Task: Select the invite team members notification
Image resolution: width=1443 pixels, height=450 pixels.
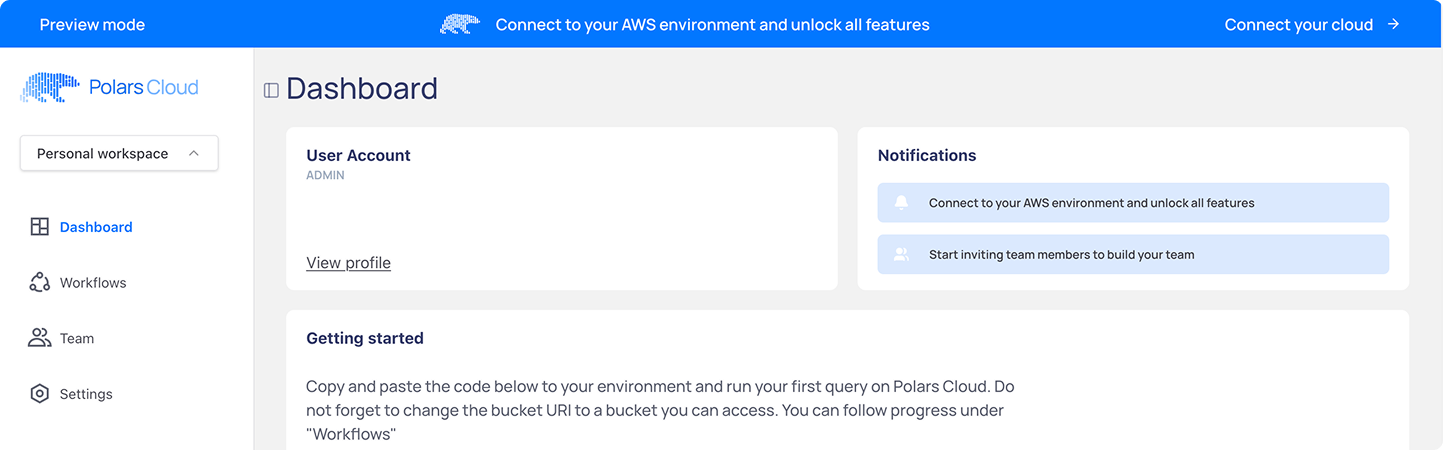Action: point(1133,255)
